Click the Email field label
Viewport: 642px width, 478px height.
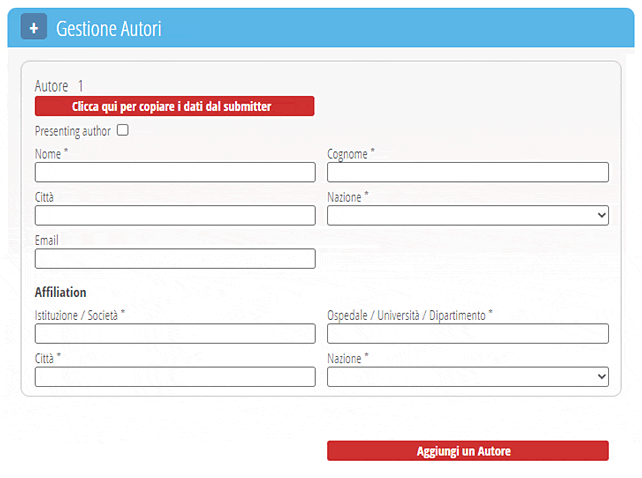point(46,241)
